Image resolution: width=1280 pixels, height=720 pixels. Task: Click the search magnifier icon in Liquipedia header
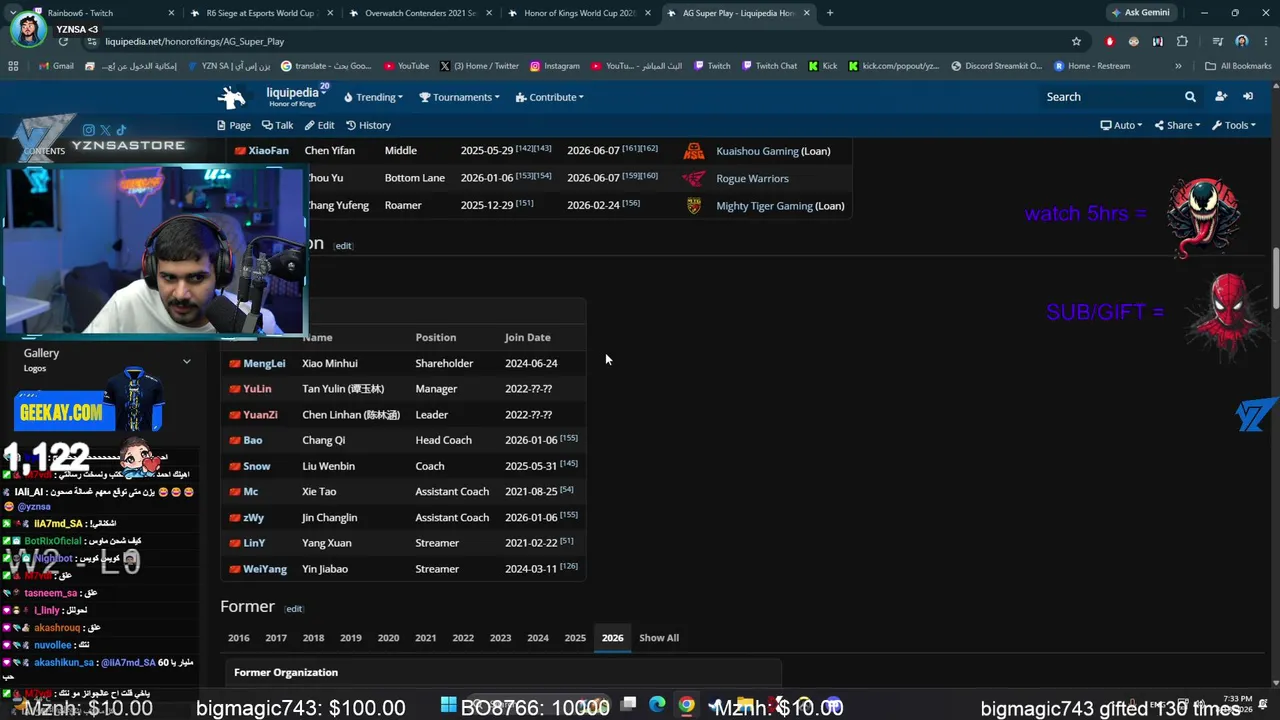click(x=1190, y=97)
